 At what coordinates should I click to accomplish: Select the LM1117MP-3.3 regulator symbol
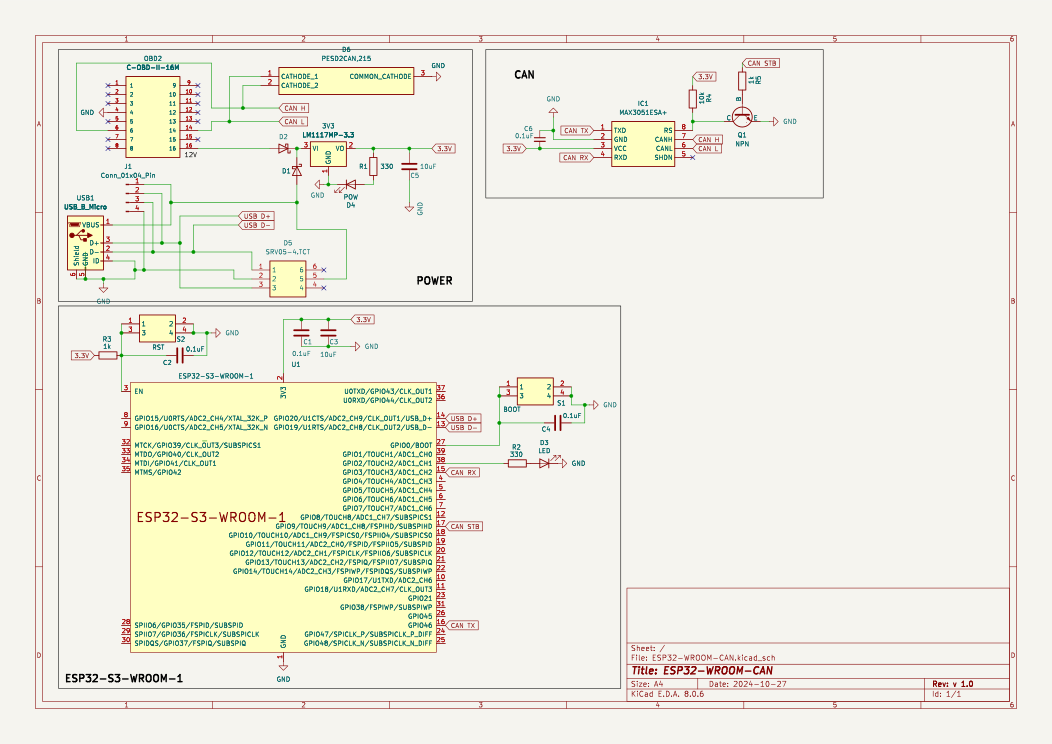click(328, 155)
